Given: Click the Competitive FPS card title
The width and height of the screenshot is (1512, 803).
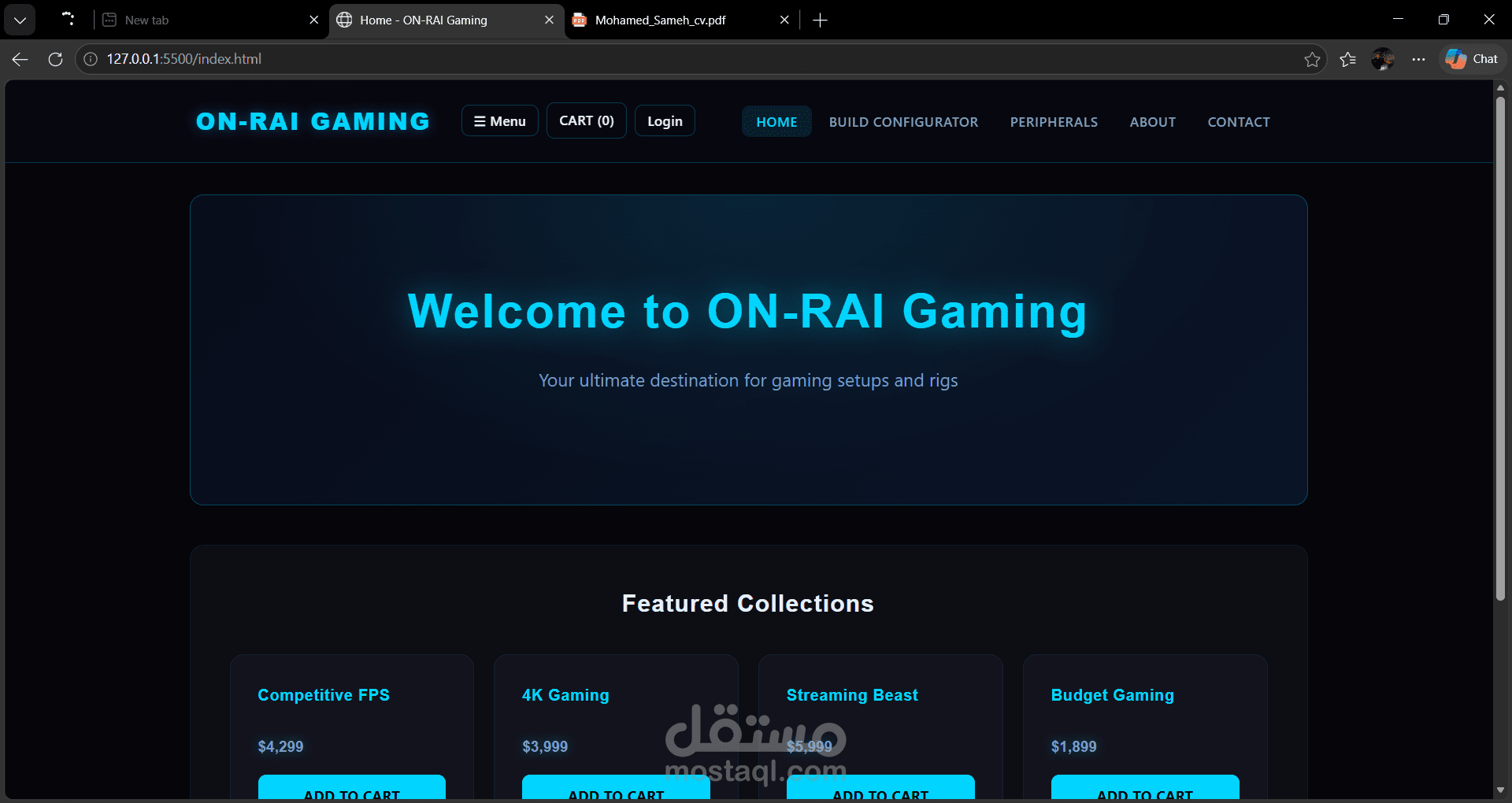Looking at the screenshot, I should pyautogui.click(x=324, y=695).
